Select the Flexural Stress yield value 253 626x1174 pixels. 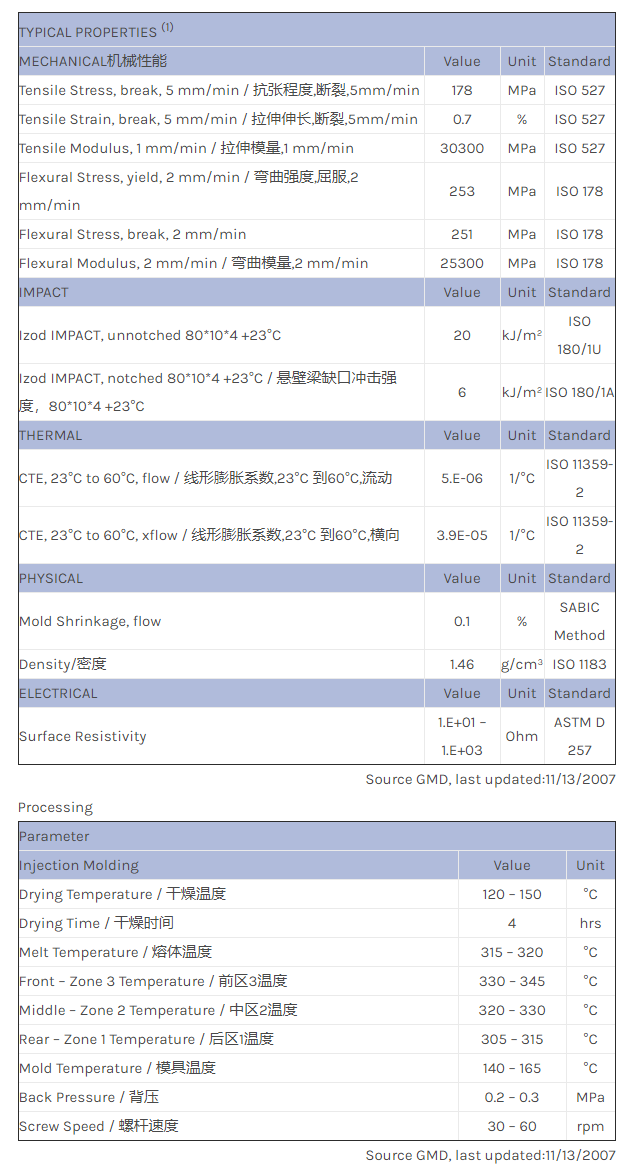pos(462,191)
